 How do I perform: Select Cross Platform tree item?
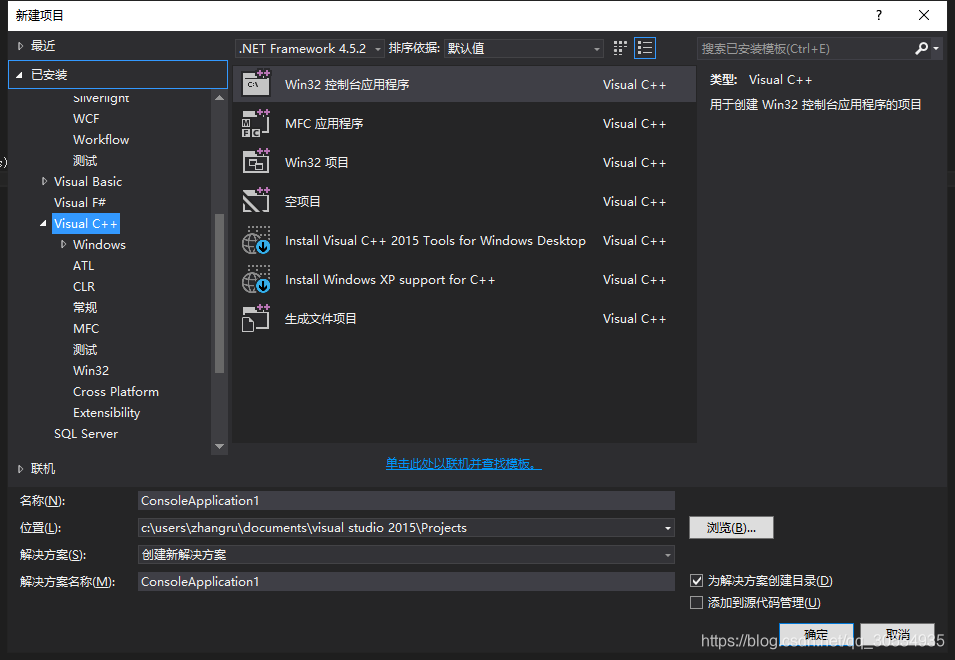(x=116, y=391)
